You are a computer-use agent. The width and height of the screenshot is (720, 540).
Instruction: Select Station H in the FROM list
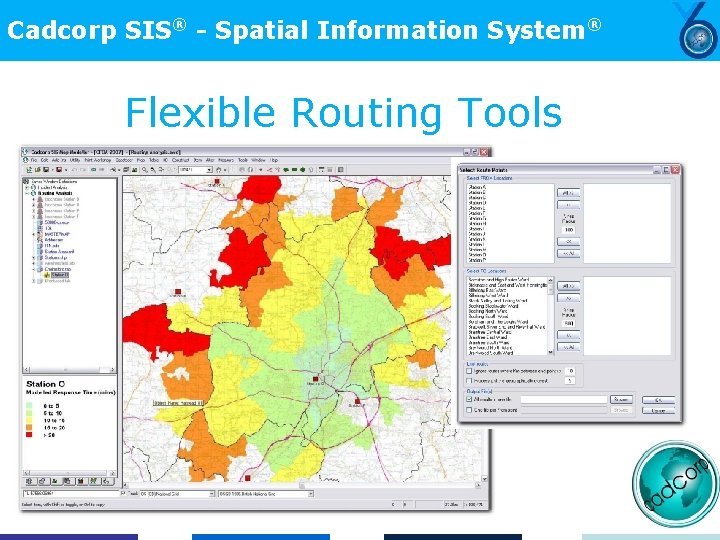tap(477, 224)
